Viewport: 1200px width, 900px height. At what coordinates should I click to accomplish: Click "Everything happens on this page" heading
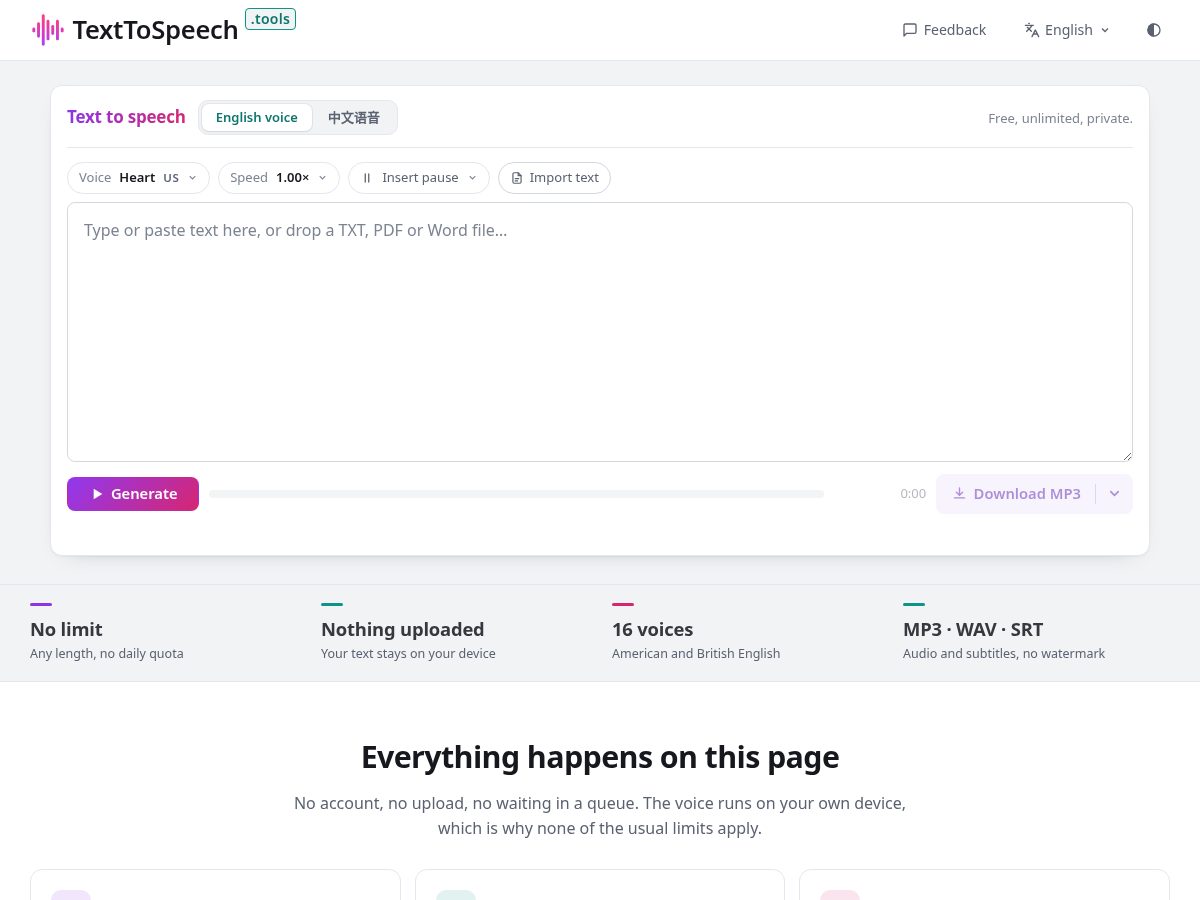(x=600, y=757)
